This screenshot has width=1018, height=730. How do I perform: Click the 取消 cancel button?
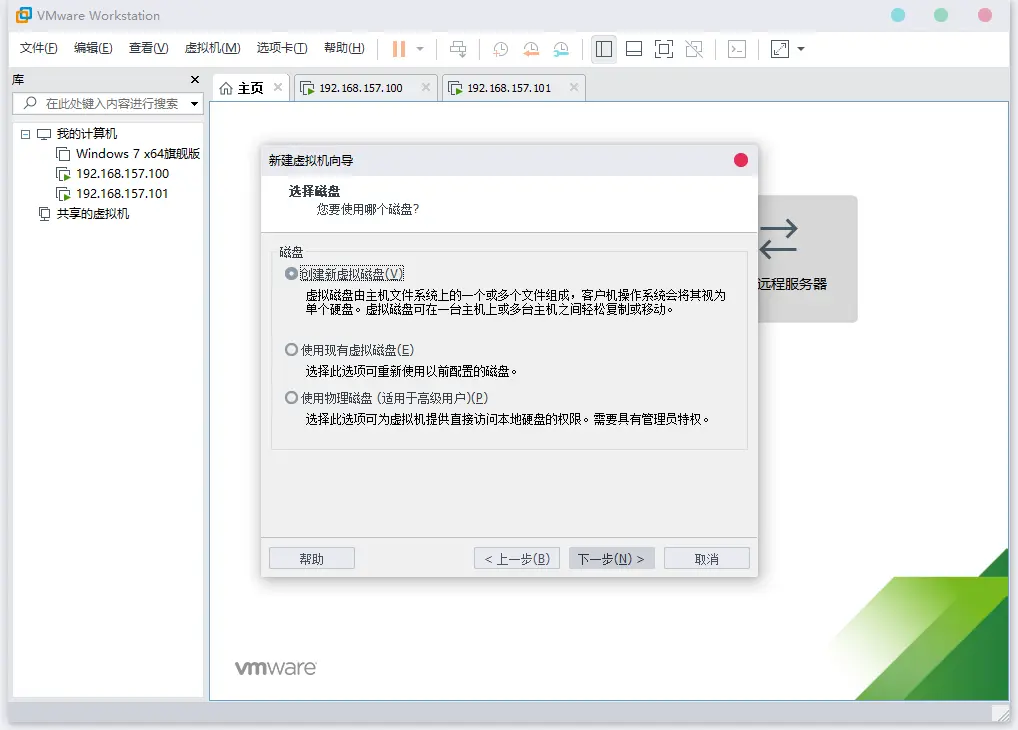pyautogui.click(x=707, y=559)
